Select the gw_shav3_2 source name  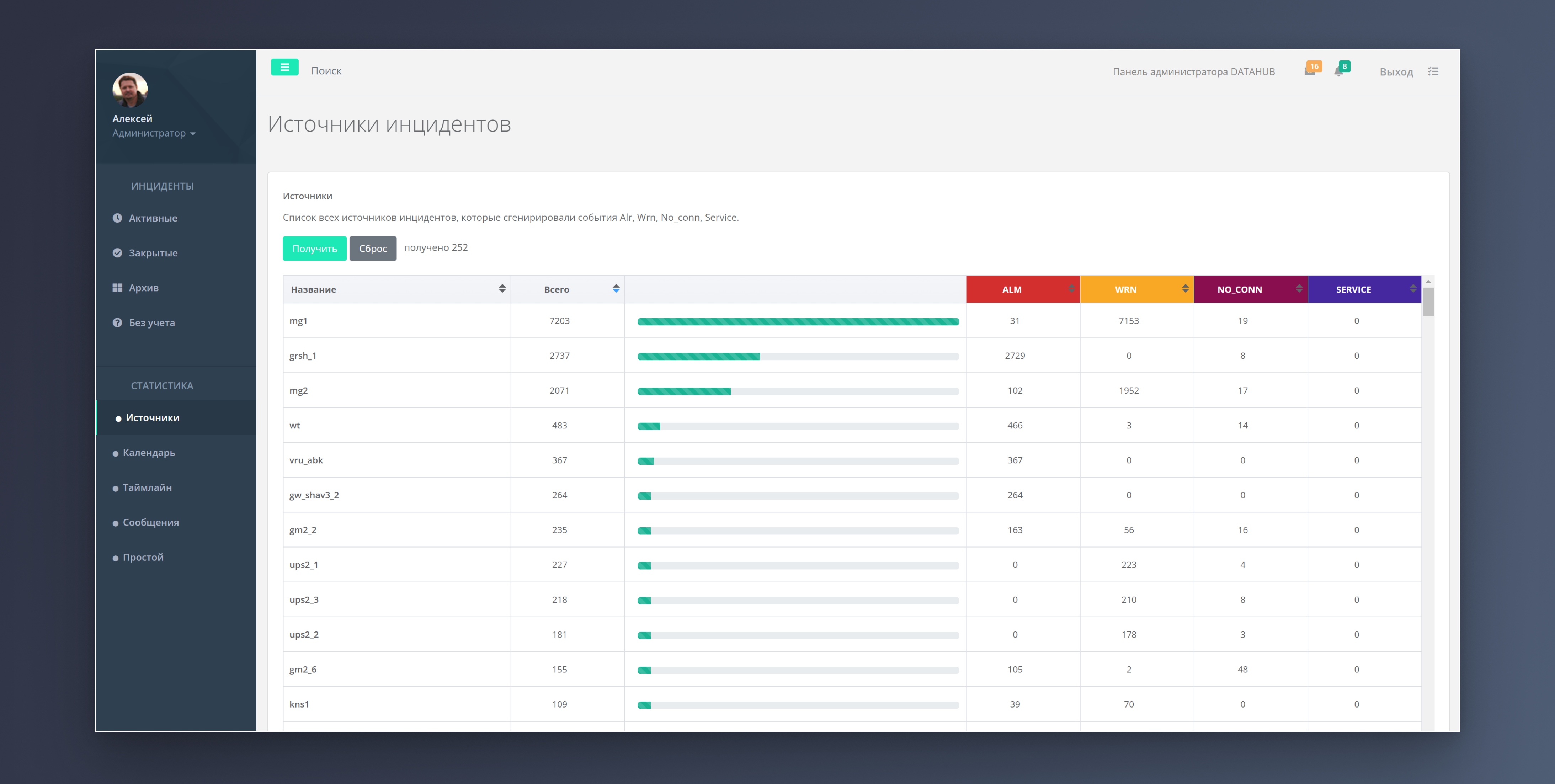314,496
